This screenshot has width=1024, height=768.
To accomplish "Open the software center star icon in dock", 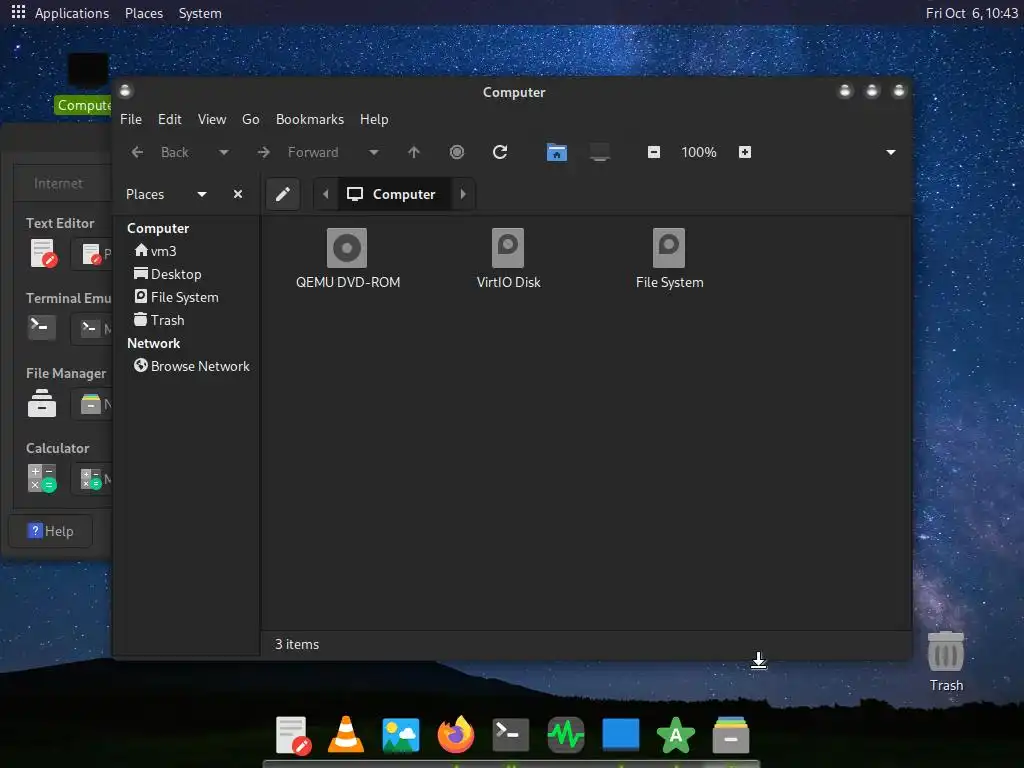I will pyautogui.click(x=676, y=735).
